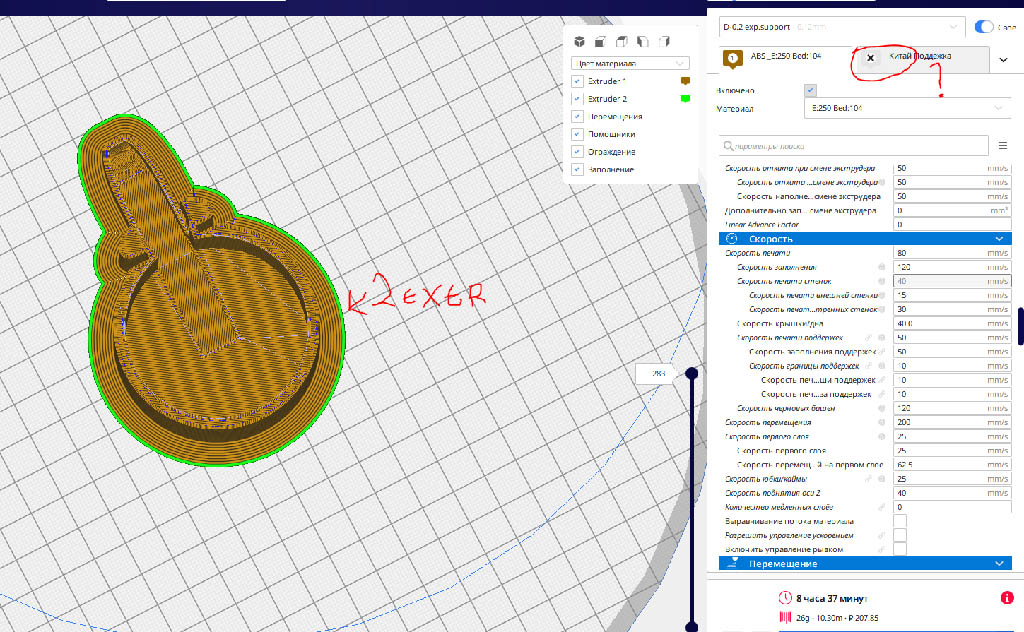
Task: Open the red info icon for print details
Action: tap(1006, 597)
